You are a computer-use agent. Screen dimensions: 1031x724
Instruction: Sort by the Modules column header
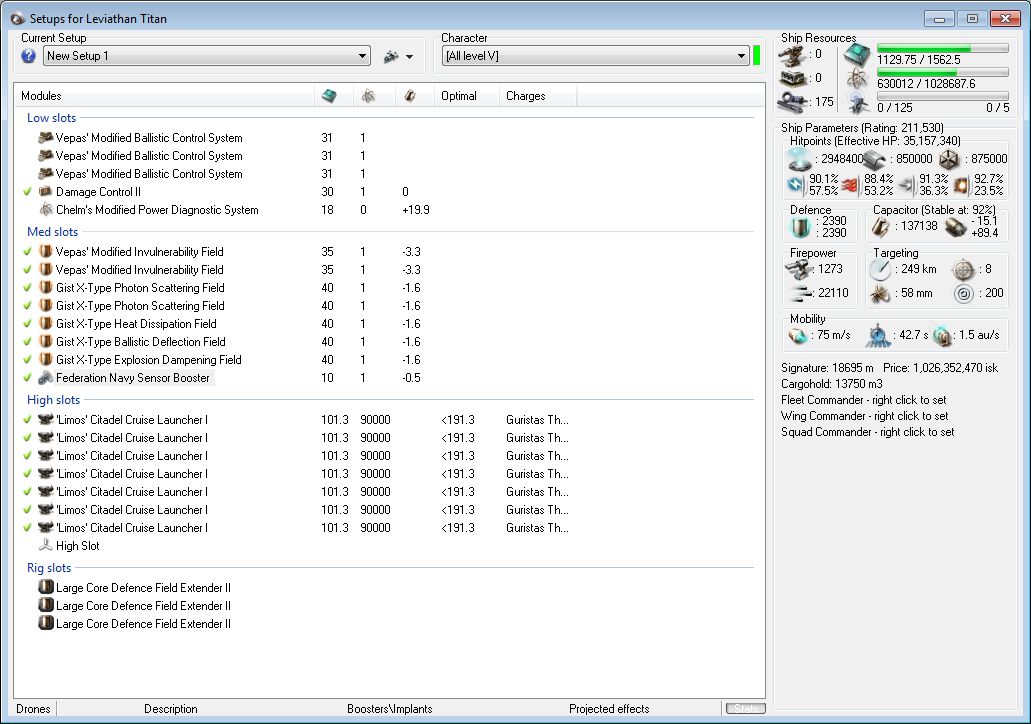164,96
